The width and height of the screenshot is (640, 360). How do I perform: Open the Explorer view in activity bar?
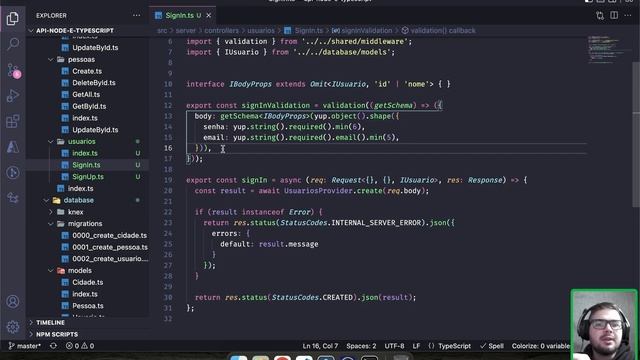coord(13,18)
